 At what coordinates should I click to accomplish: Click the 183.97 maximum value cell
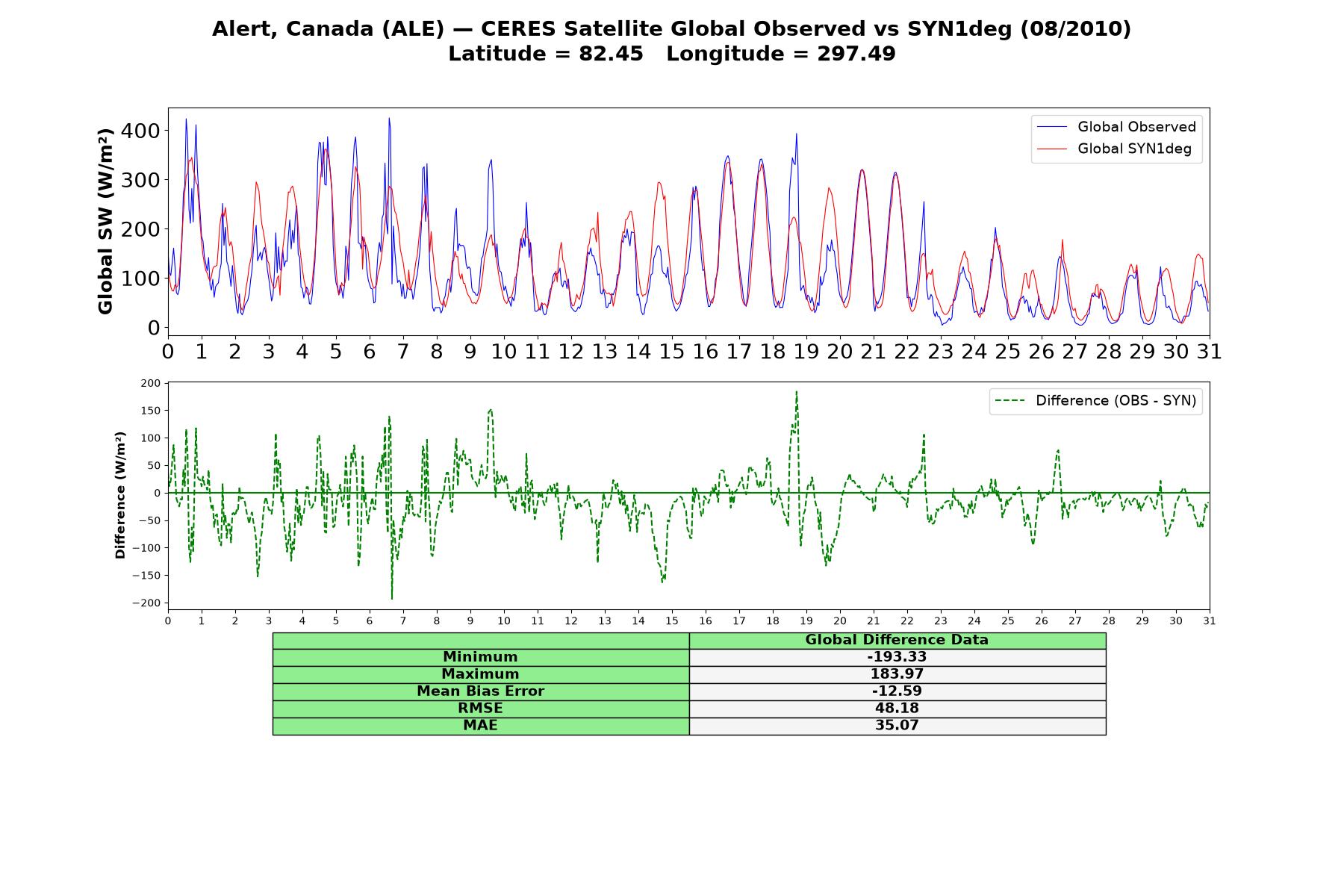point(897,674)
